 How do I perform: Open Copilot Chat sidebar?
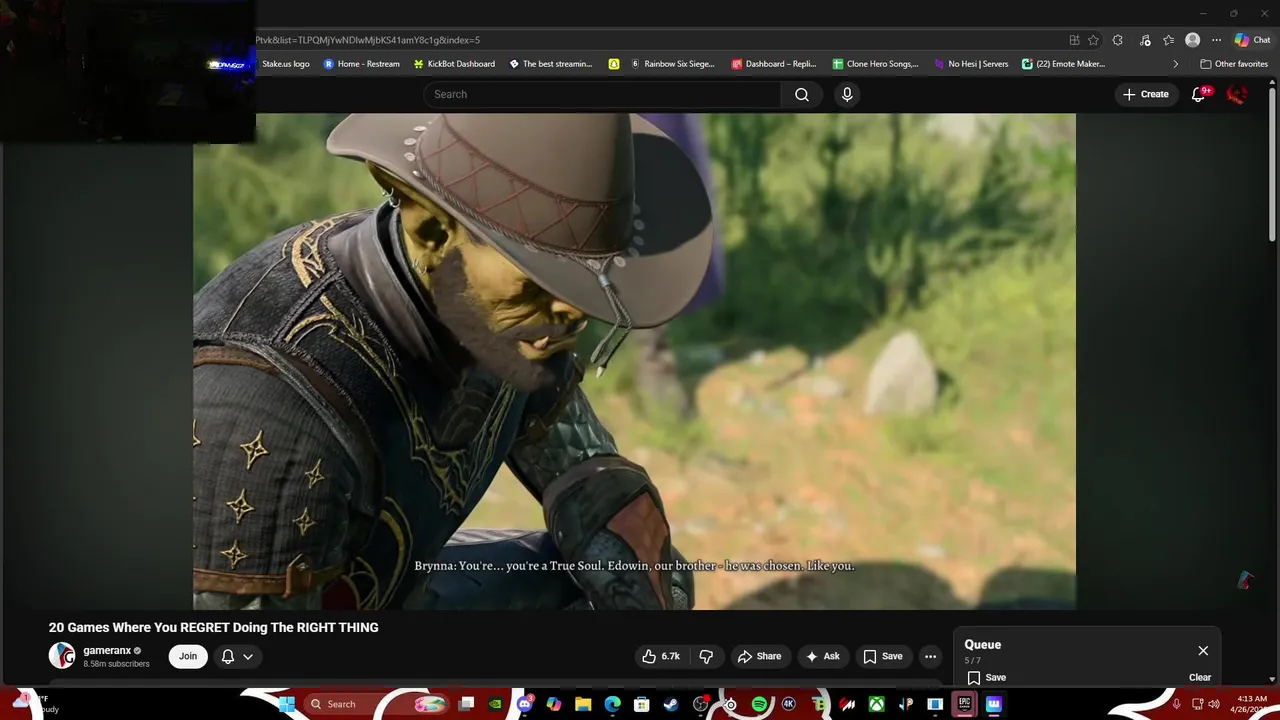coord(1252,40)
